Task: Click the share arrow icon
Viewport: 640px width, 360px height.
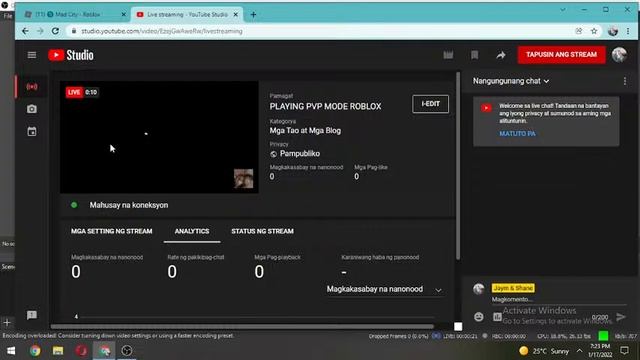Action: [501, 55]
